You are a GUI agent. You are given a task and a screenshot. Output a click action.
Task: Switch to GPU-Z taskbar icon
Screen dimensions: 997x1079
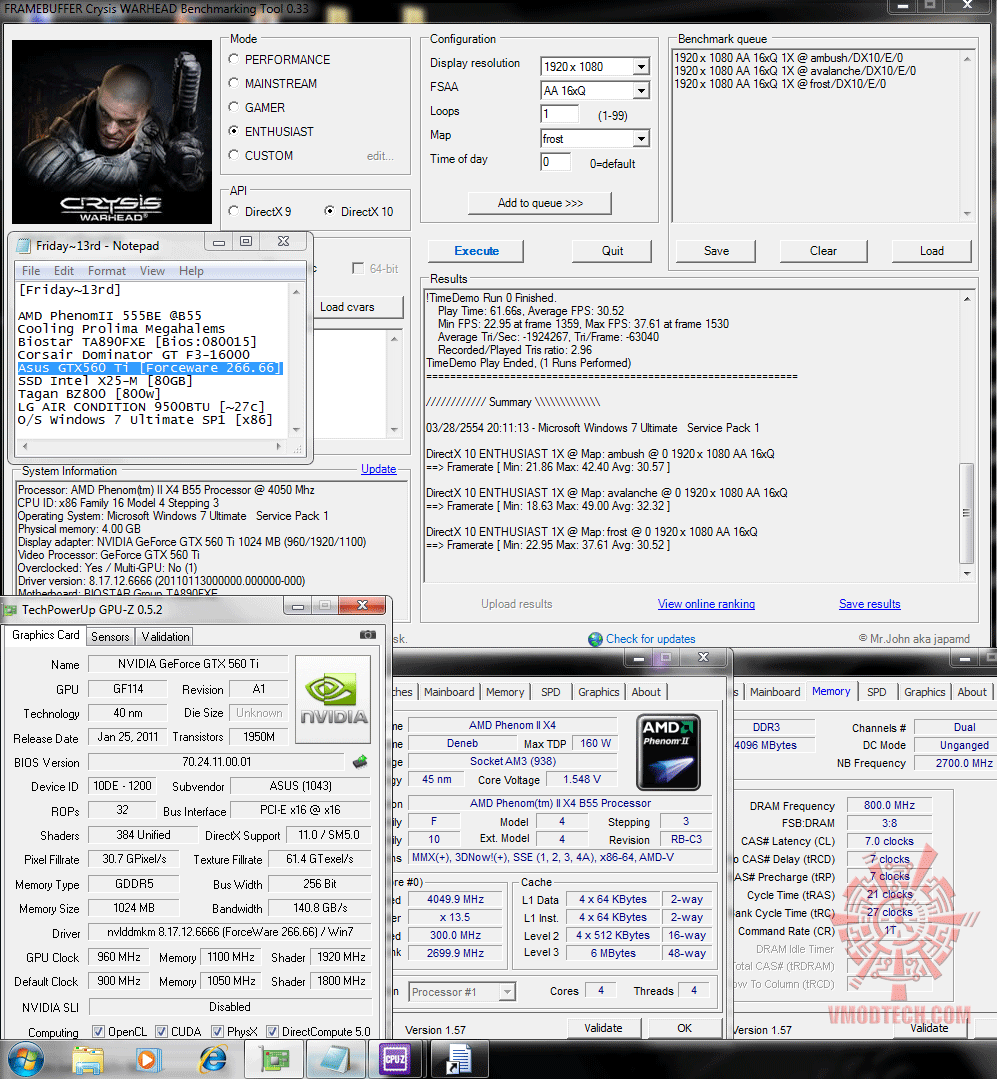(x=275, y=1060)
